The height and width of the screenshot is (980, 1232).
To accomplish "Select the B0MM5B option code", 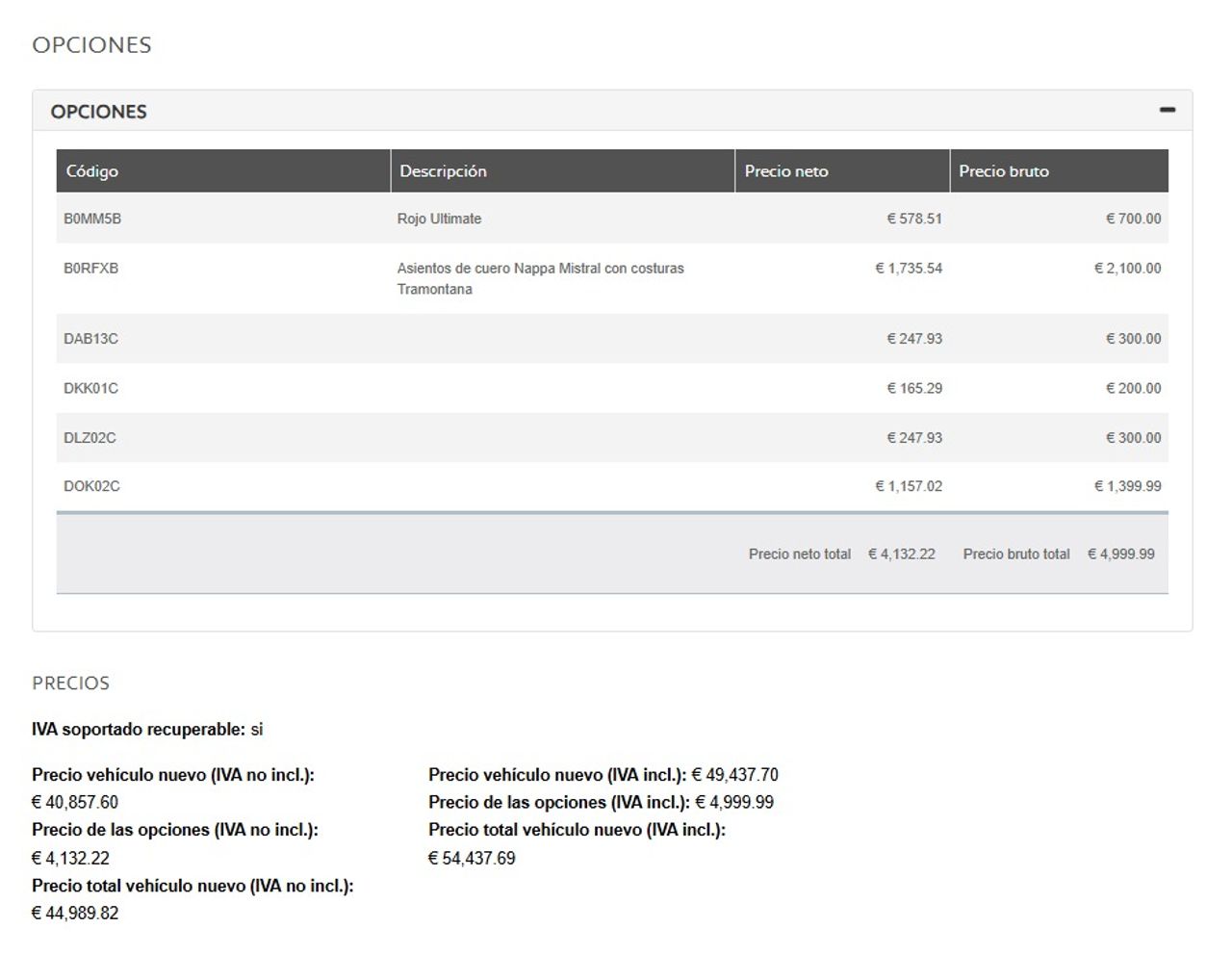I will [92, 219].
